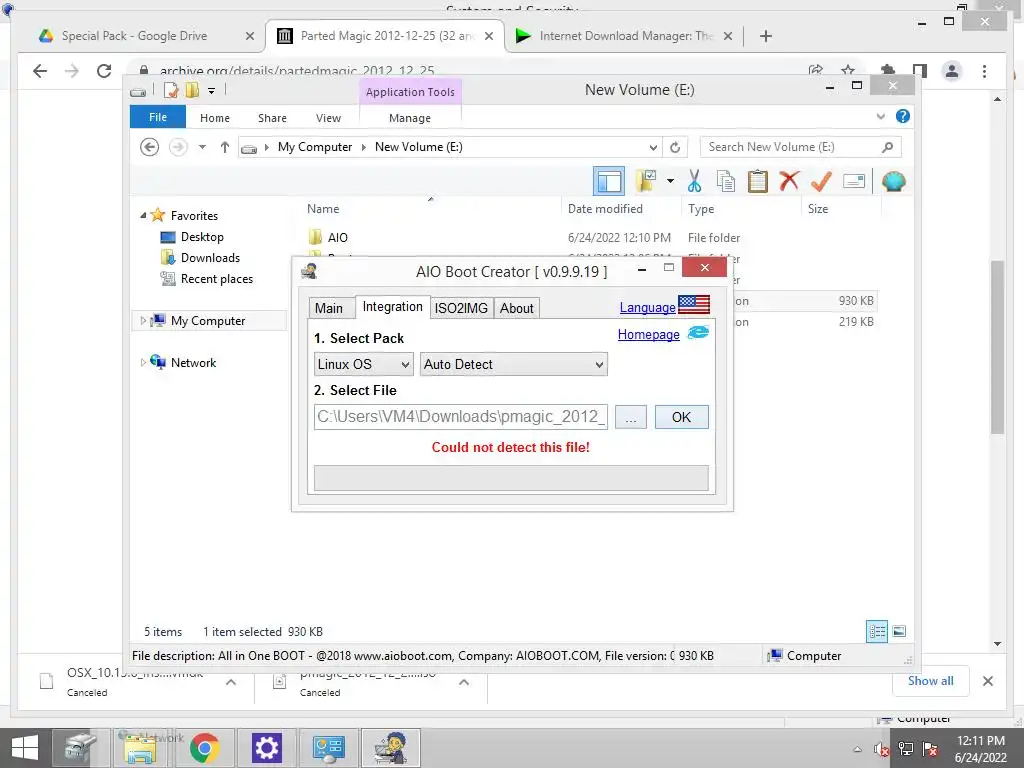Open Chrome from the taskbar
Screen dimensions: 1024x768
point(204,748)
